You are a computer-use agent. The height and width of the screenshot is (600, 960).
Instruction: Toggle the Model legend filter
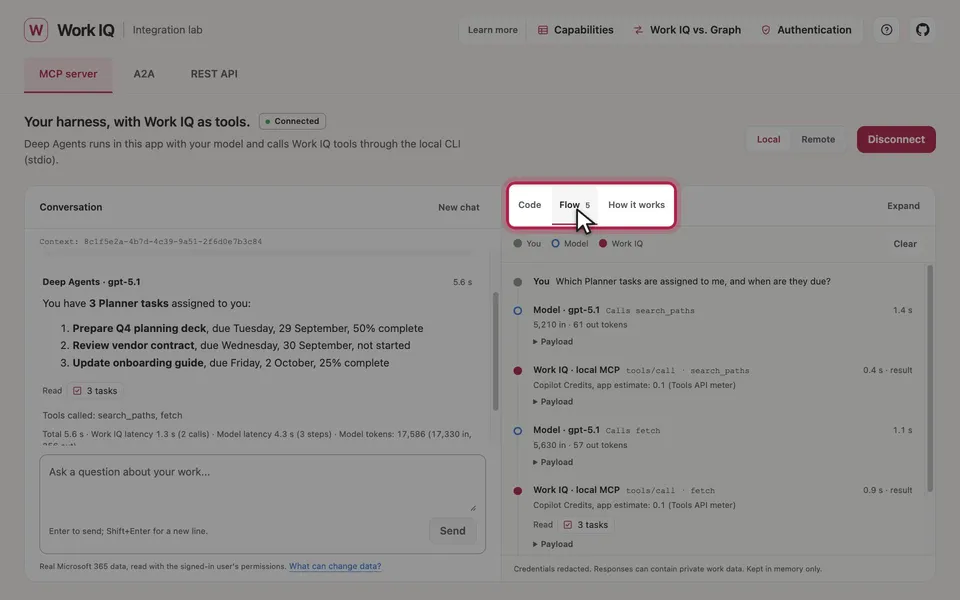click(x=569, y=244)
